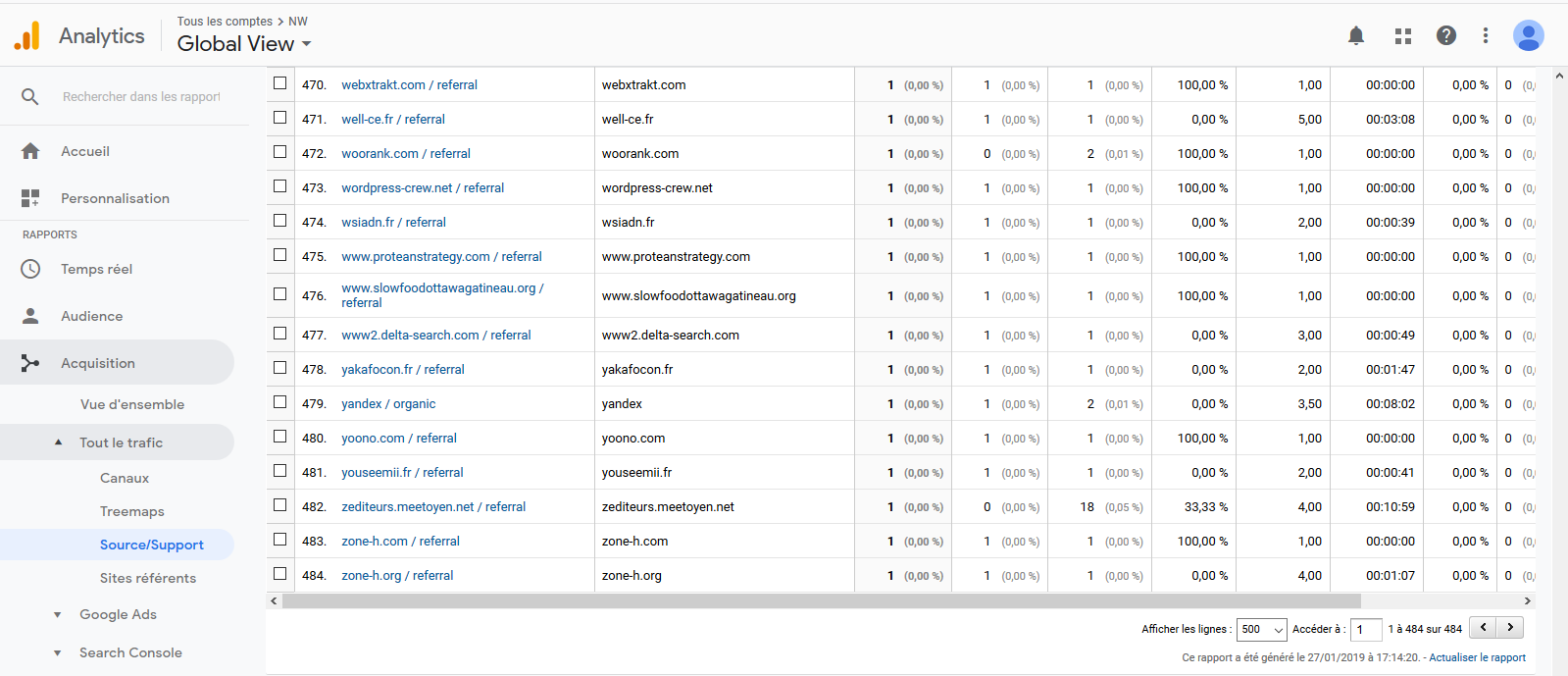Viewport: 1568px width, 676px height.
Task: Tick checkbox for row 484 zone-h.org
Action: pos(280,574)
